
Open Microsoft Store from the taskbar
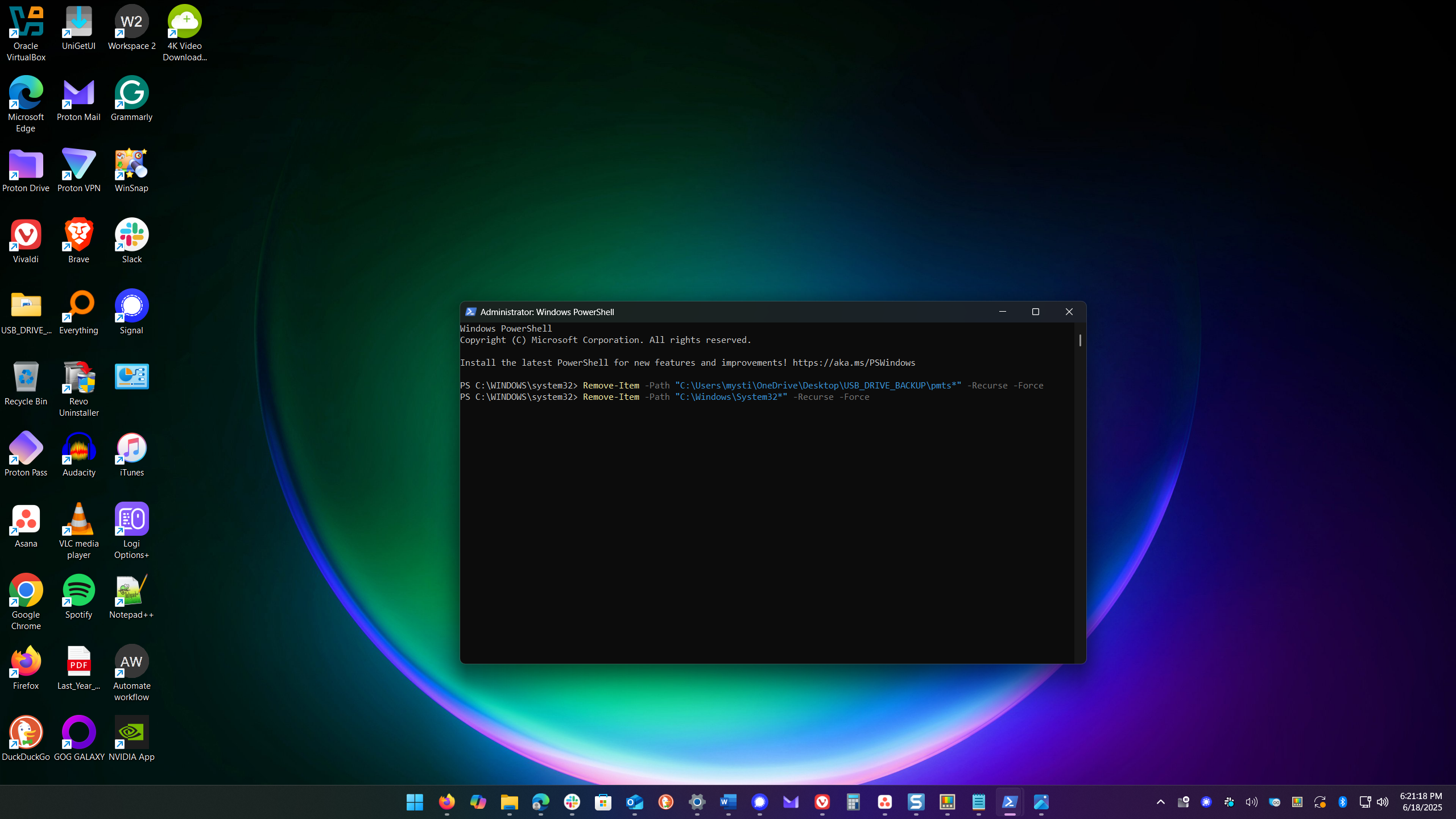pyautogui.click(x=603, y=802)
